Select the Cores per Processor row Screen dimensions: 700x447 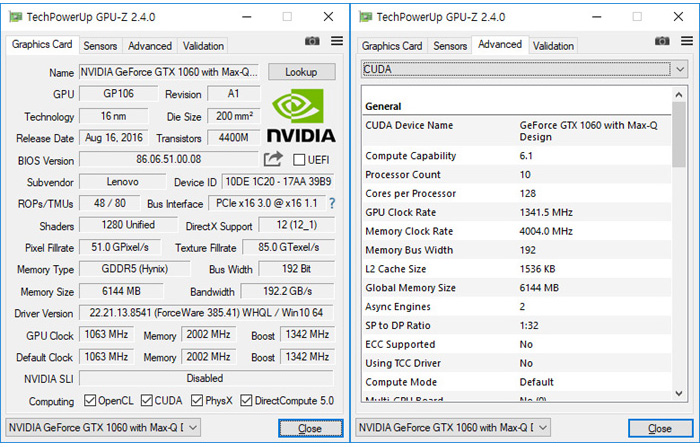coord(517,193)
